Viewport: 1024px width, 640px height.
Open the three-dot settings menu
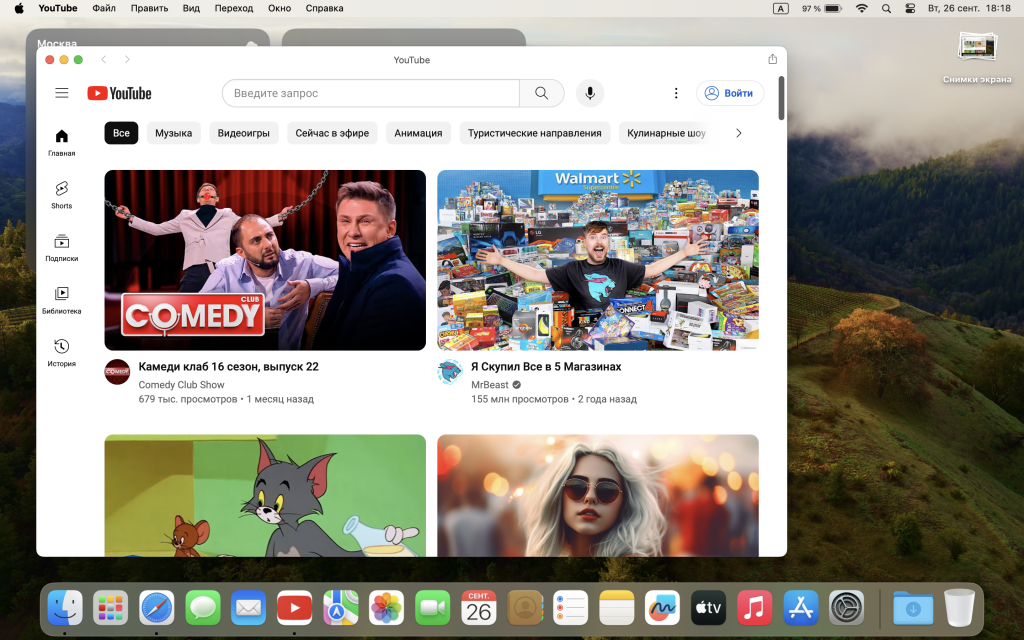tap(676, 93)
